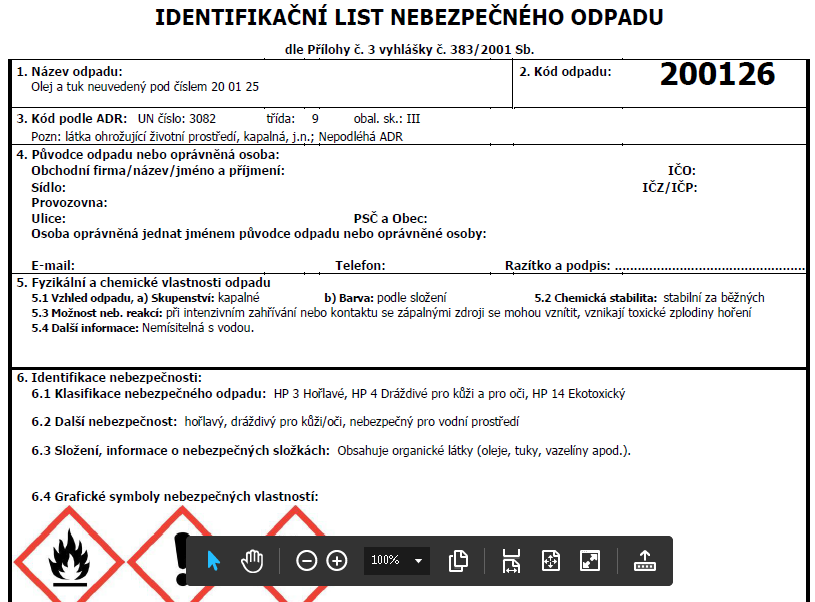Click the page view pages icon
The image size is (815, 602).
click(x=459, y=560)
